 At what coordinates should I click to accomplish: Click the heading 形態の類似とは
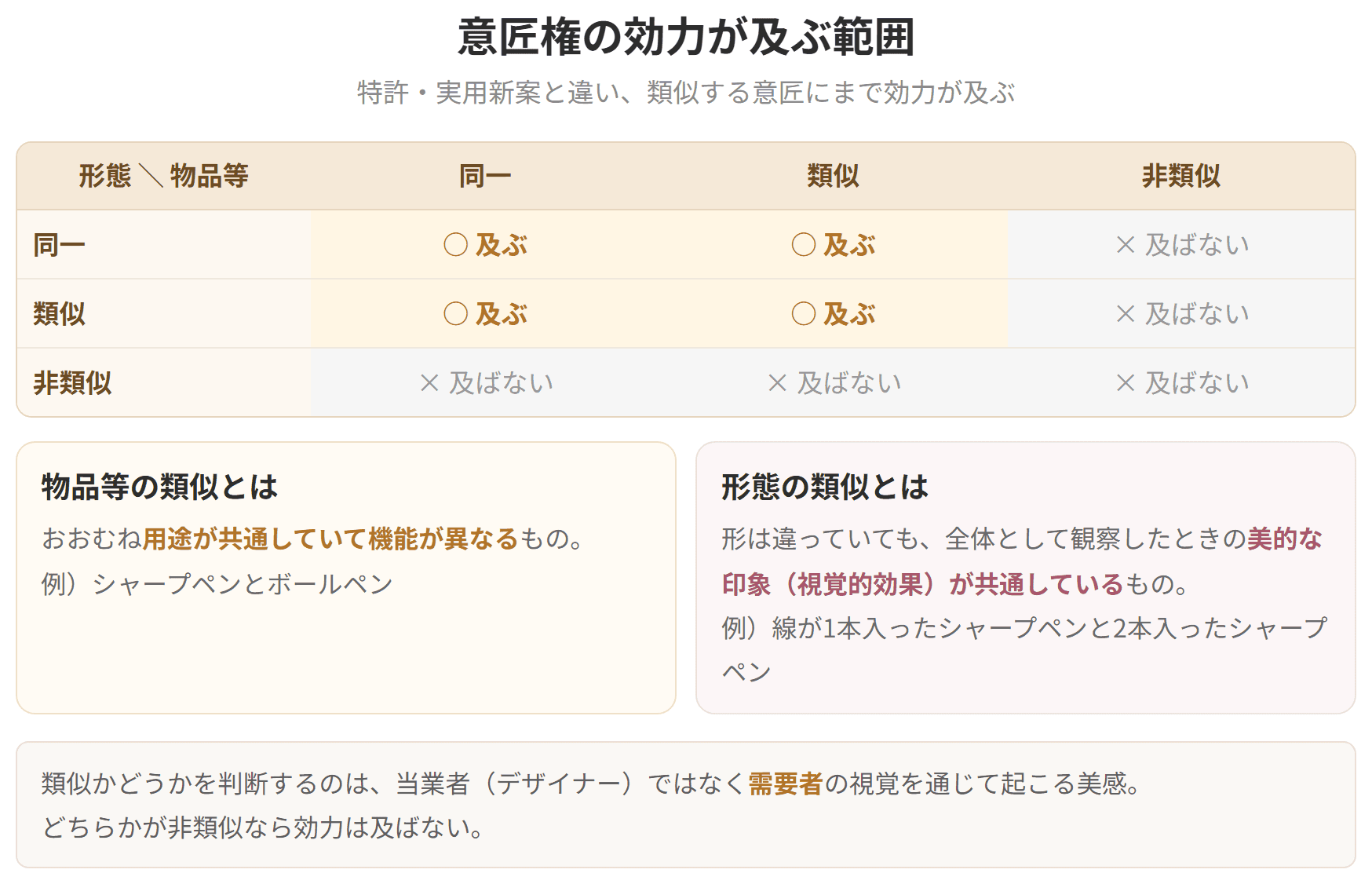pos(824,487)
